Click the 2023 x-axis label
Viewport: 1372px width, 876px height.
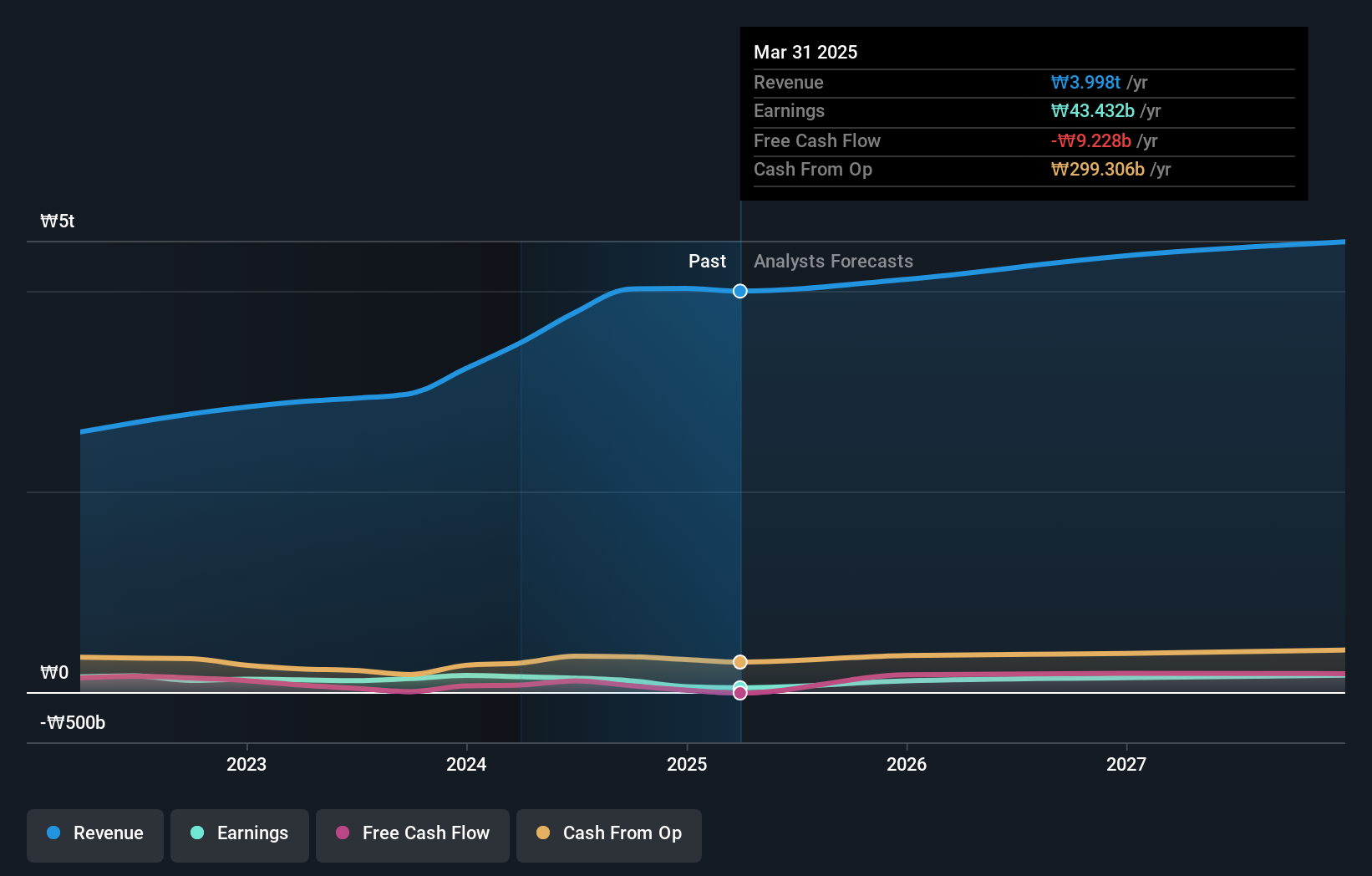(246, 764)
